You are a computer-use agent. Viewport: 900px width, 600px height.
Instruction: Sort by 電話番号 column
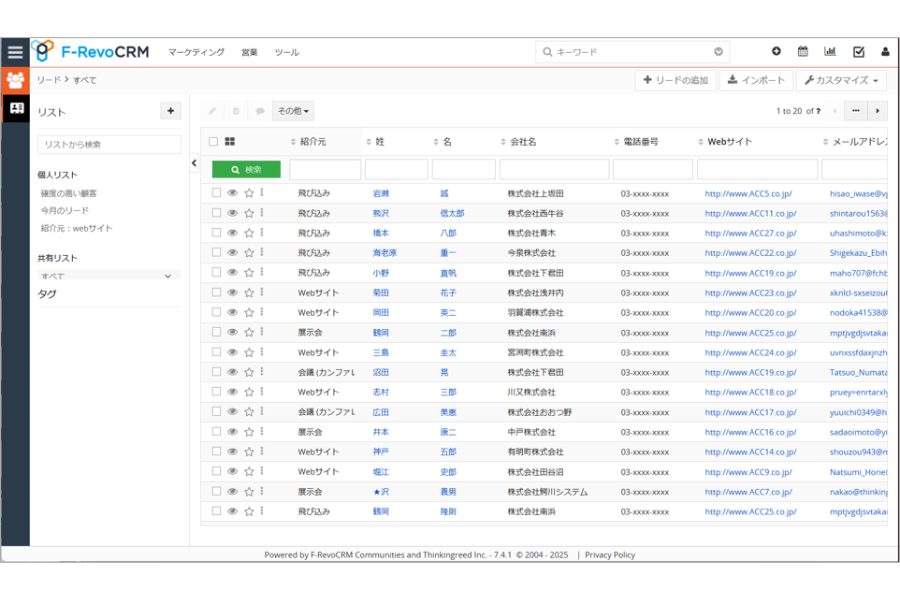pyautogui.click(x=637, y=142)
